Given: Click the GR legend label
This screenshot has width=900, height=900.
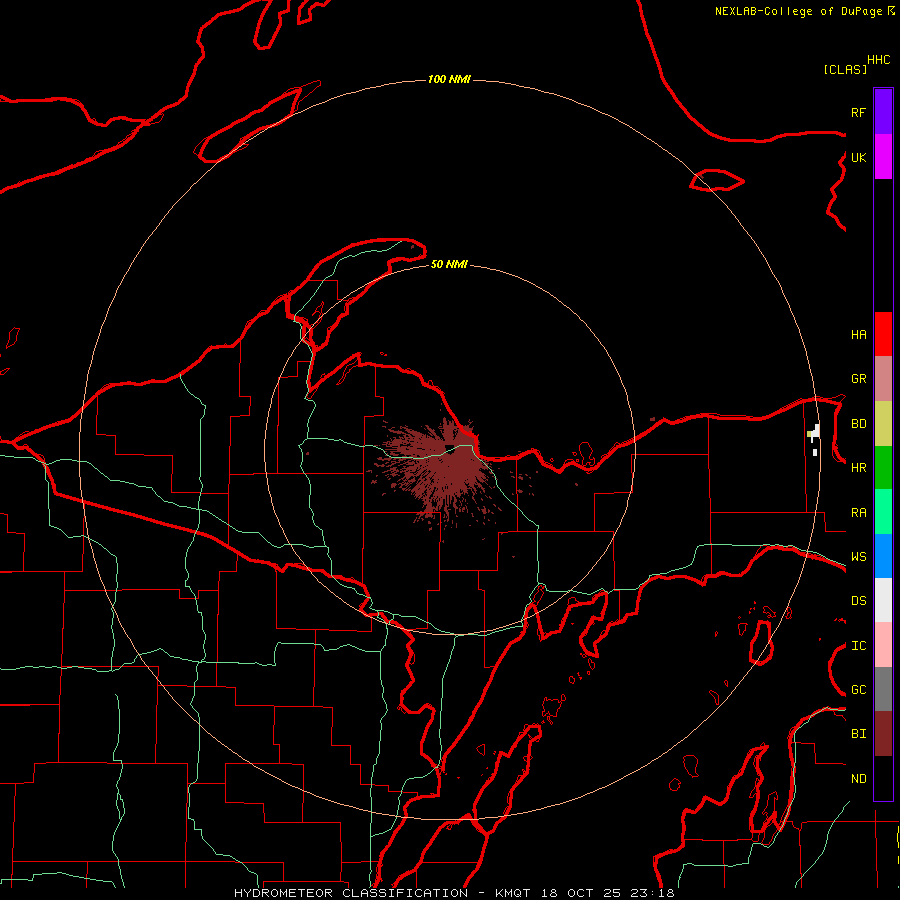Looking at the screenshot, I should tap(858, 379).
